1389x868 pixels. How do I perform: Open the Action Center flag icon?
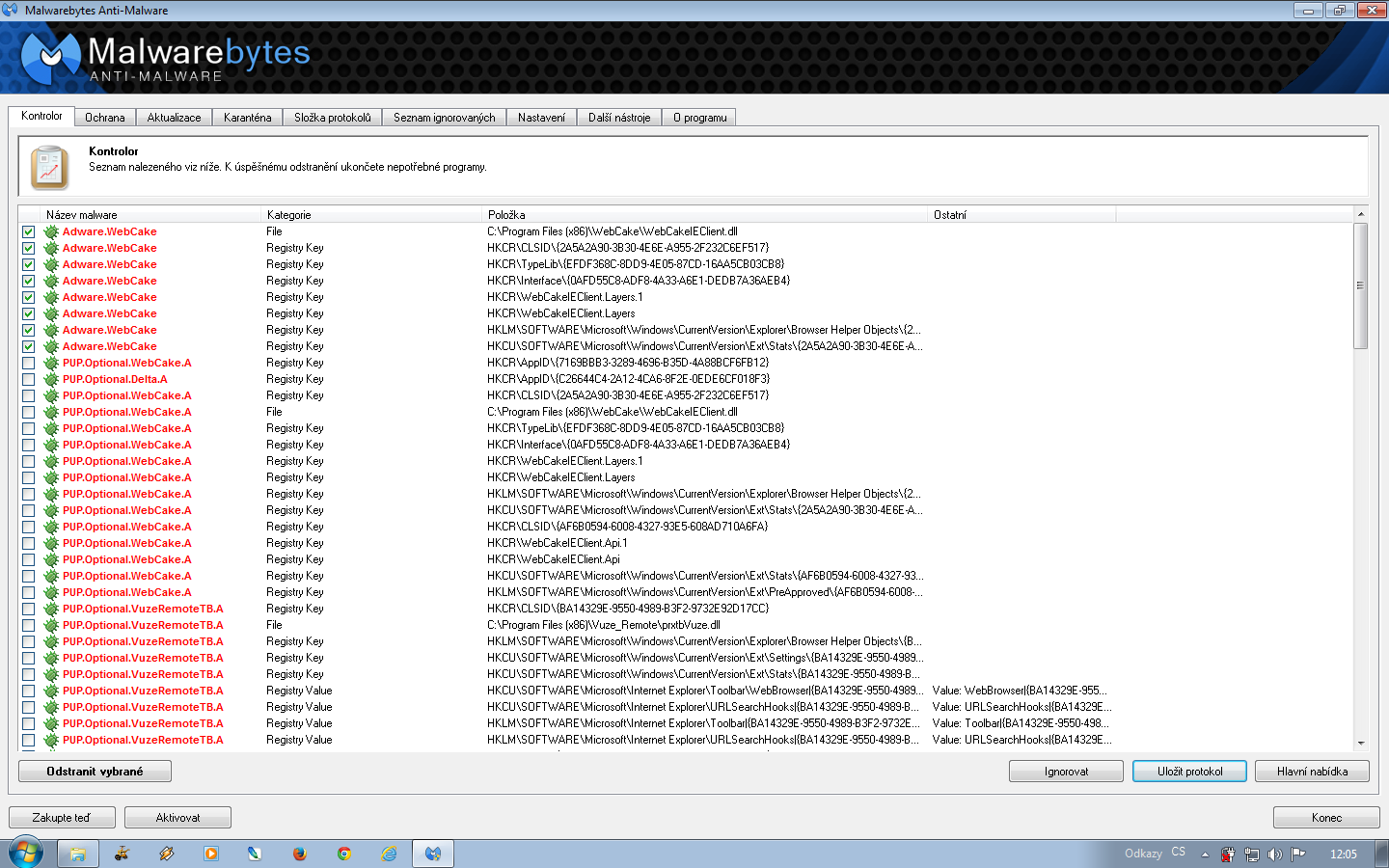pos(1298,854)
